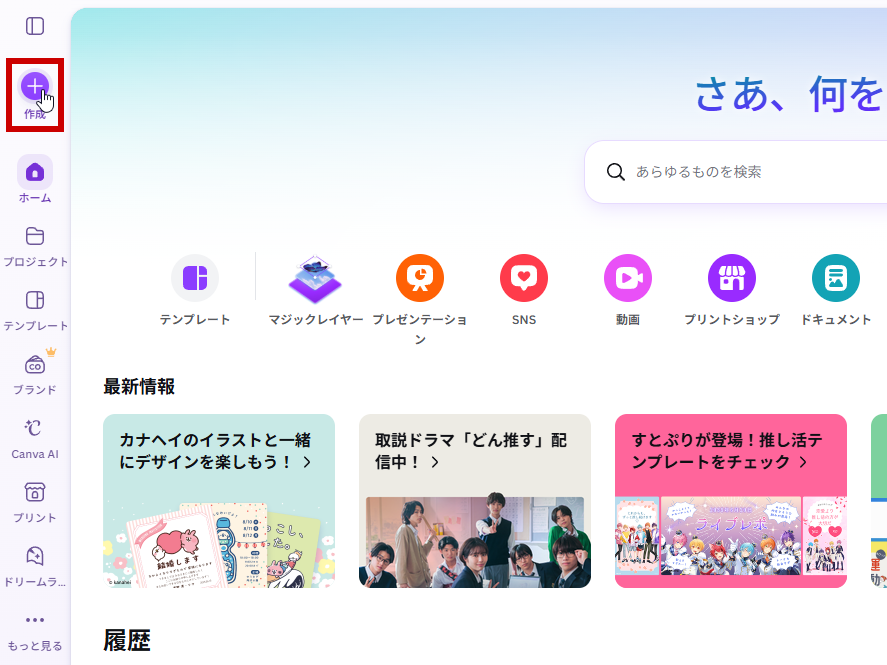
Task: Open Canva AI in the sidebar
Action: coord(33,428)
